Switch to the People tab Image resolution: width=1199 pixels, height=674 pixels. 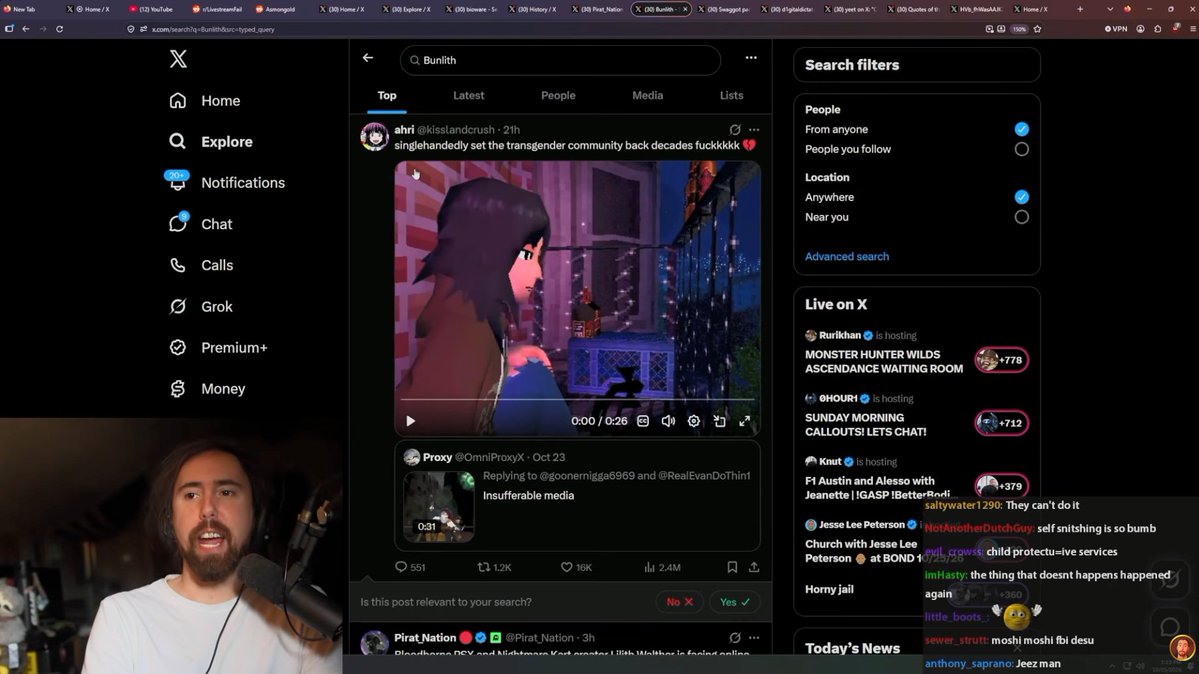click(558, 96)
